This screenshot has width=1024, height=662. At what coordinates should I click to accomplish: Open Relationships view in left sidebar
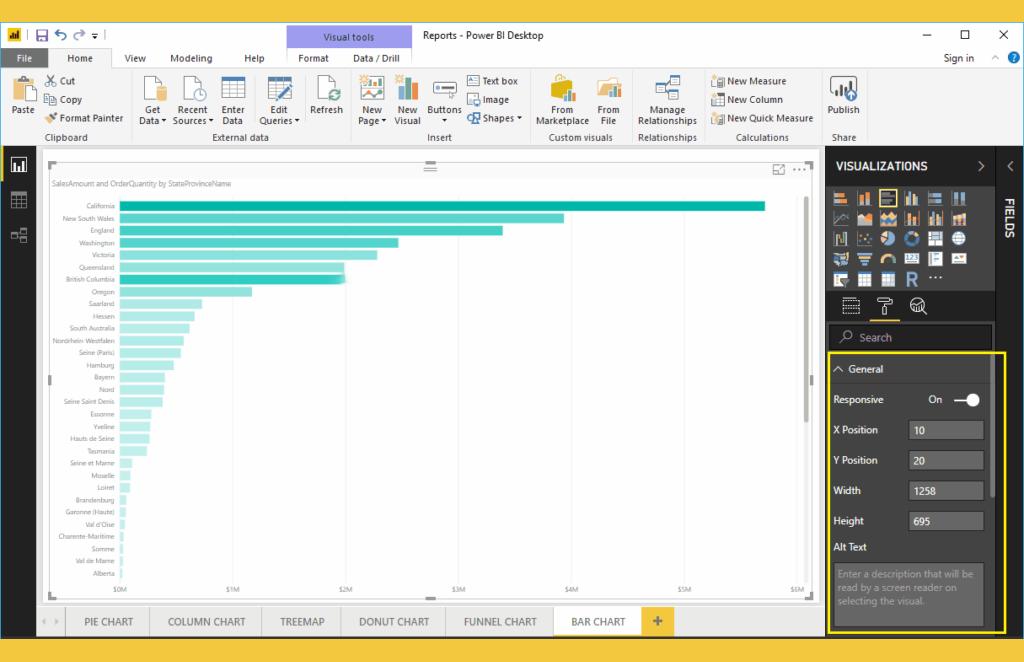(19, 236)
